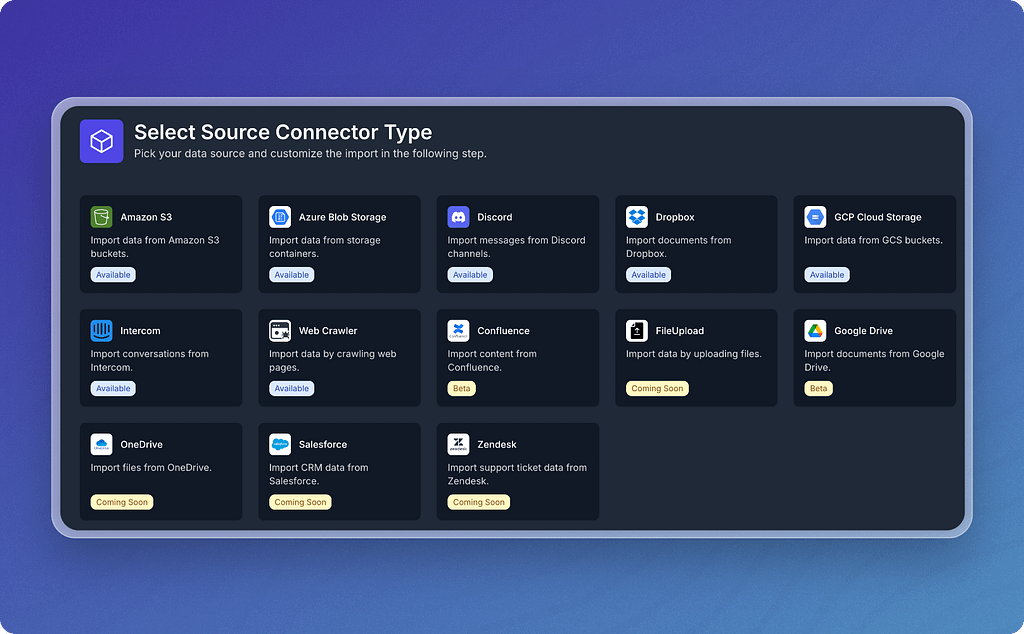This screenshot has height=634, width=1024.
Task: Click the Discord logo icon
Action: click(458, 217)
